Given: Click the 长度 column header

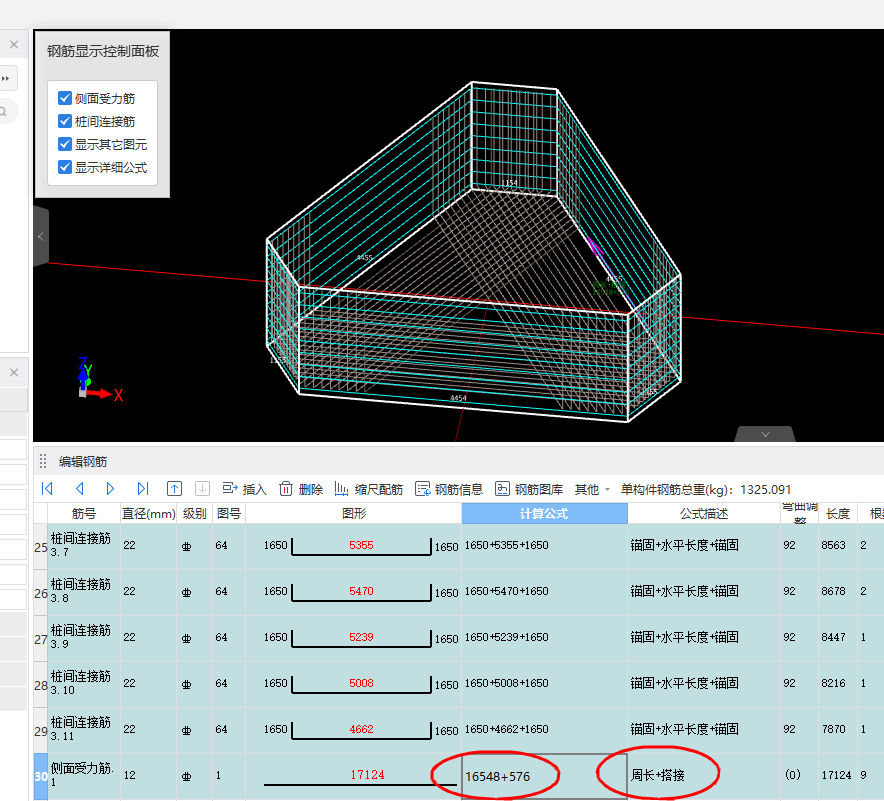Looking at the screenshot, I should (838, 514).
